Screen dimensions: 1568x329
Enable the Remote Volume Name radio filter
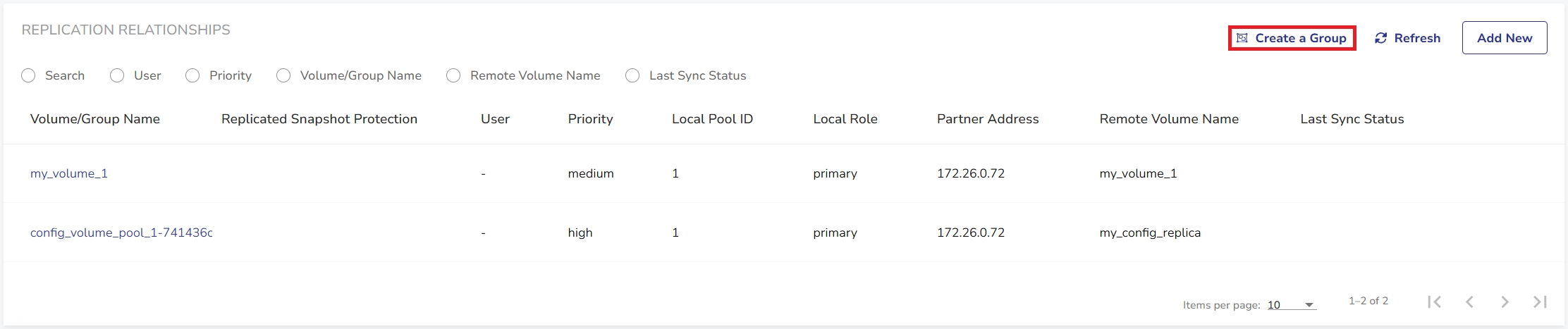point(453,75)
